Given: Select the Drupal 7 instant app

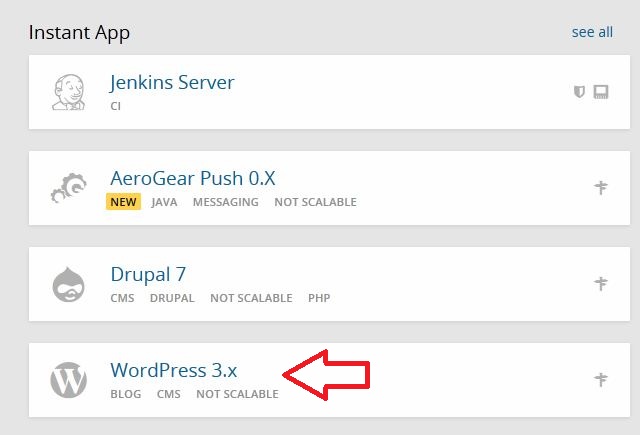Looking at the screenshot, I should point(148,274).
